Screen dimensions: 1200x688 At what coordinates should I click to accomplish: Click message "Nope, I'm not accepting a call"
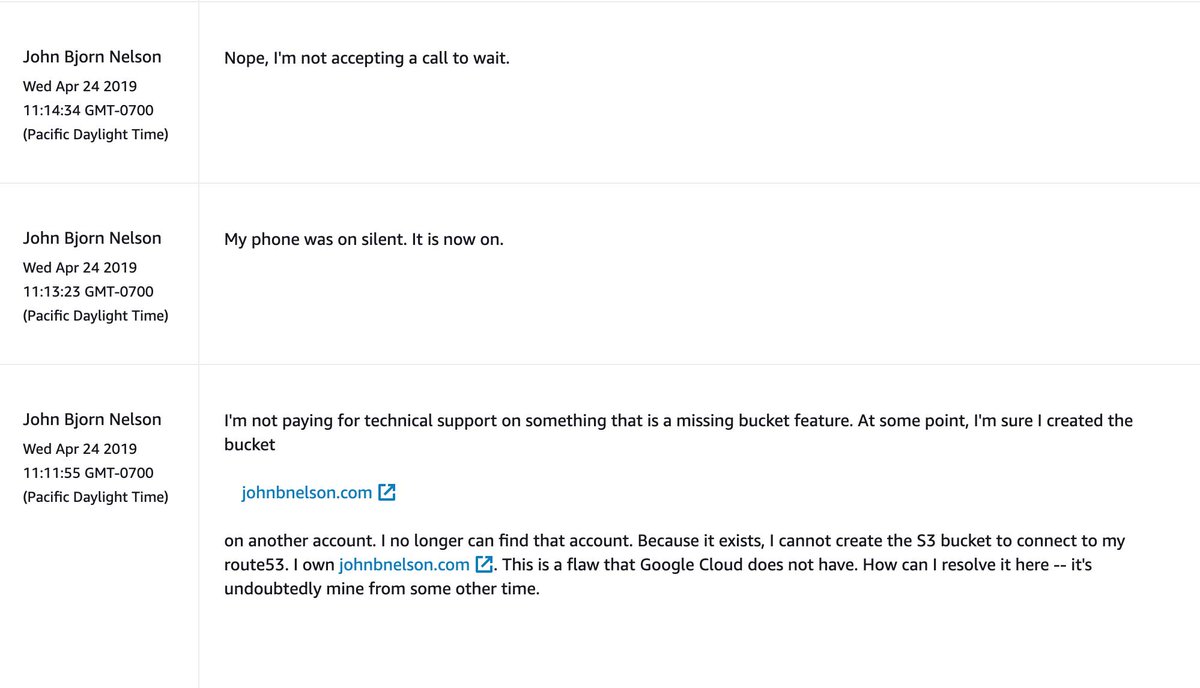click(x=367, y=58)
